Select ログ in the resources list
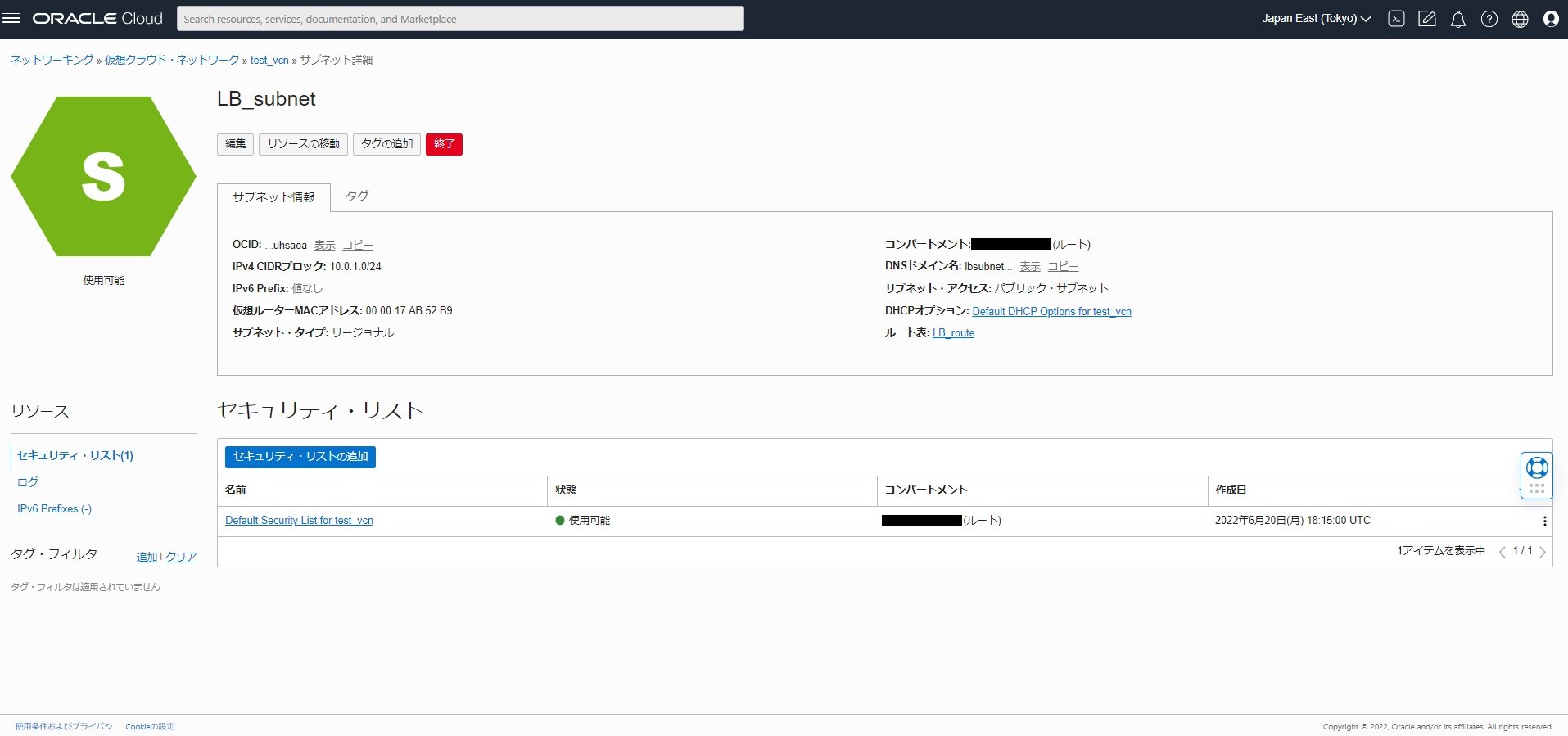This screenshot has width=1568, height=736. point(28,482)
